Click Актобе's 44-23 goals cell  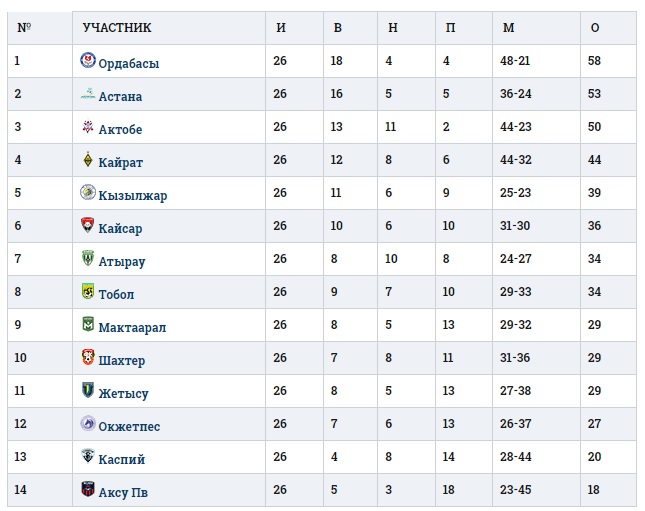pyautogui.click(x=515, y=128)
